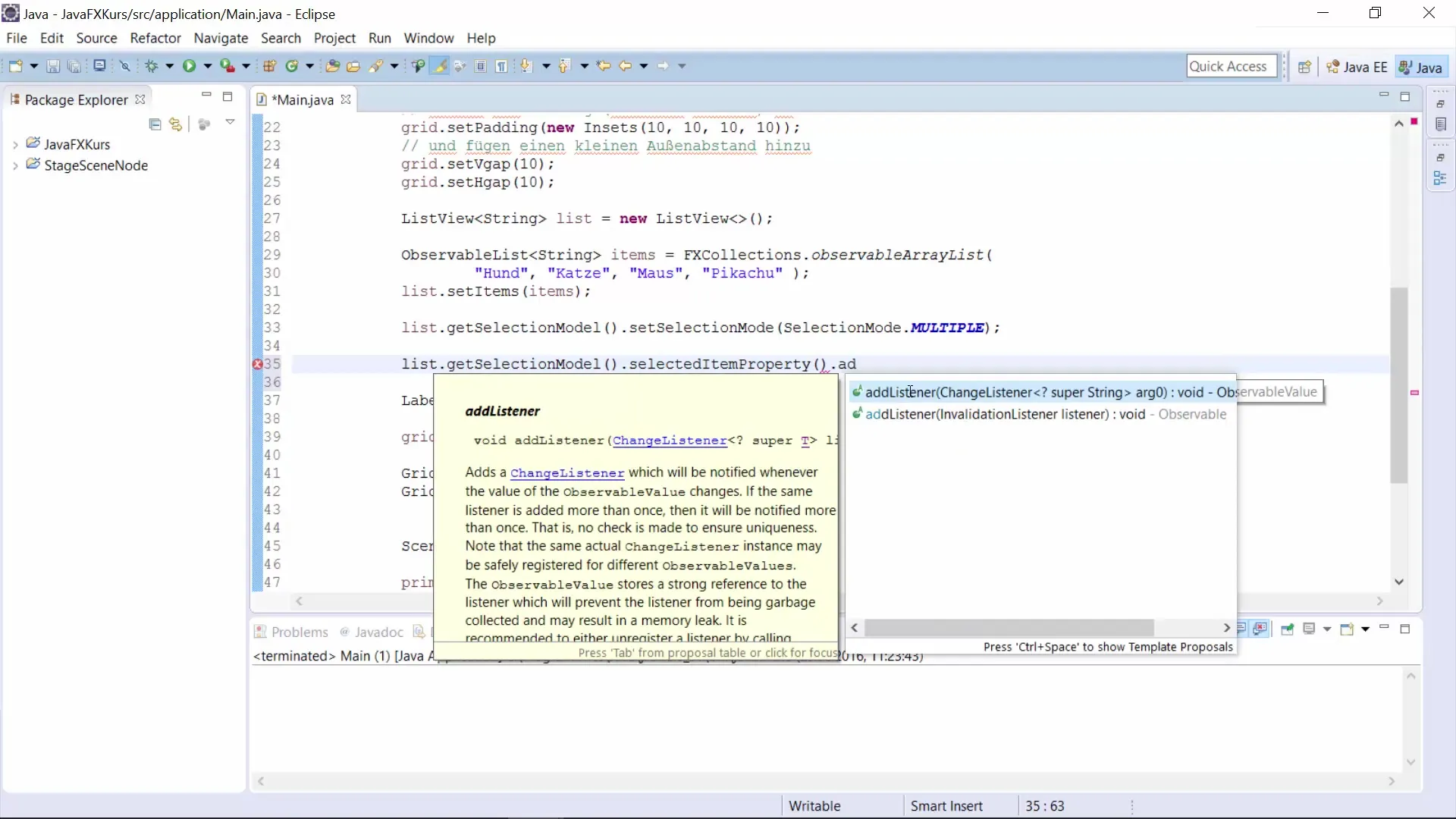Toggle Show Whitespace Characters
The width and height of the screenshot is (1456, 819).
(x=502, y=66)
